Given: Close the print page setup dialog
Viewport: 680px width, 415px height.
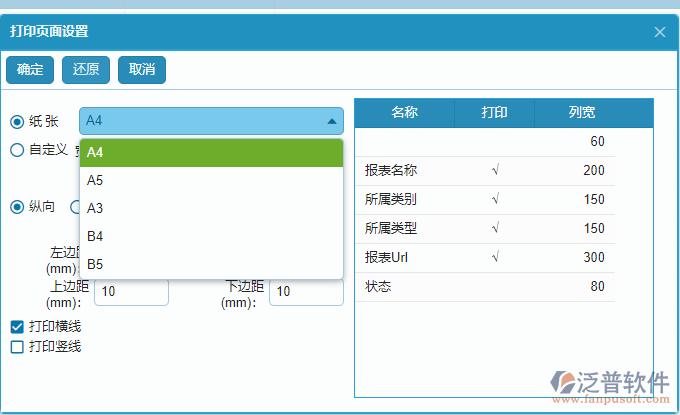Looking at the screenshot, I should [x=659, y=32].
